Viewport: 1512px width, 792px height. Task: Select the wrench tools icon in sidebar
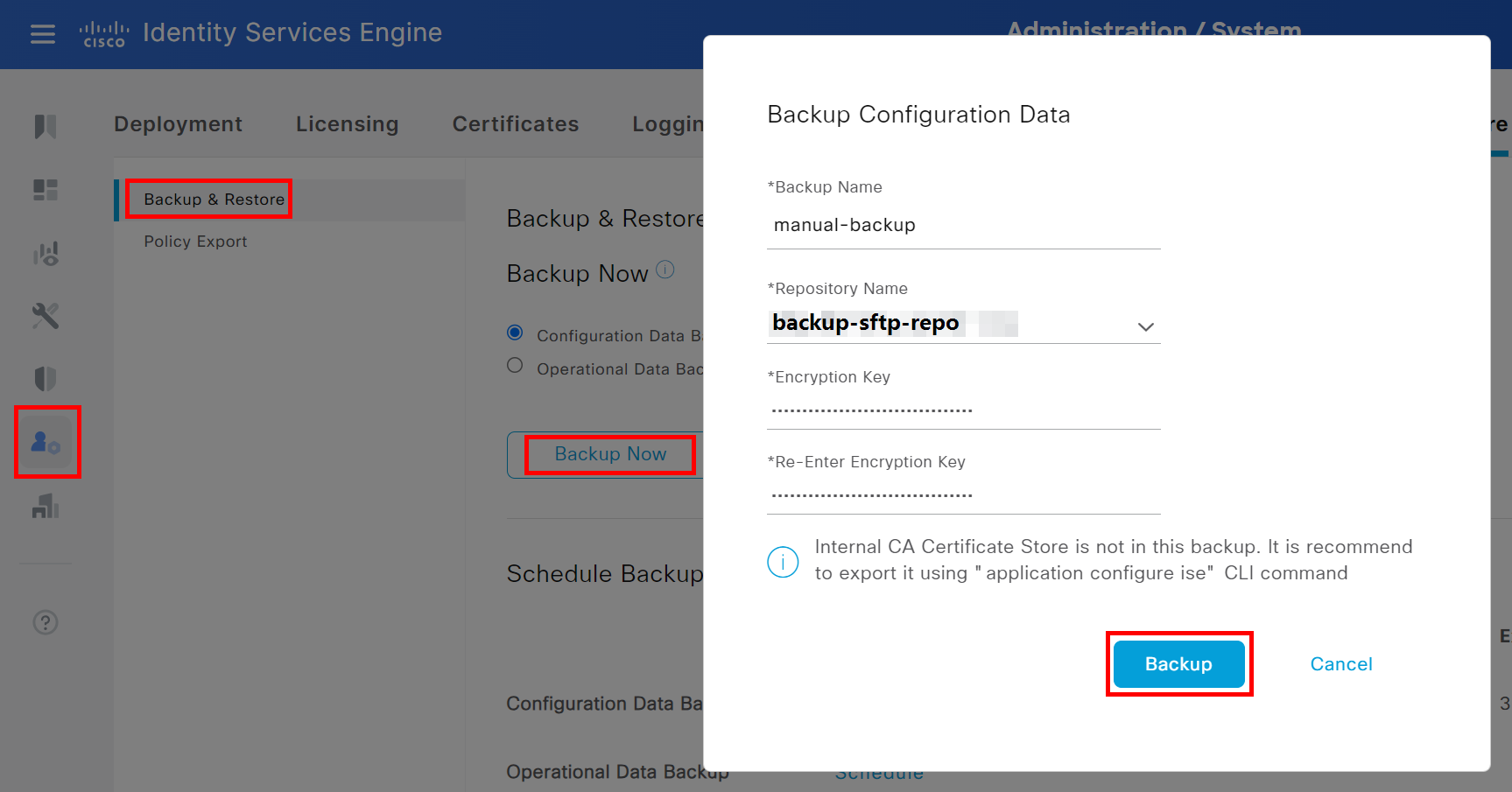coord(46,316)
